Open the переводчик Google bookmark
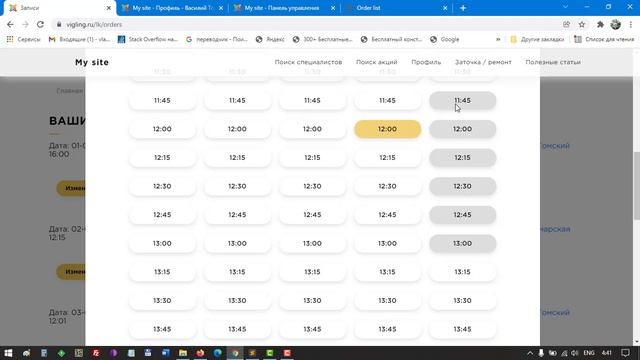This screenshot has width=640, height=360. pyautogui.click(x=217, y=40)
